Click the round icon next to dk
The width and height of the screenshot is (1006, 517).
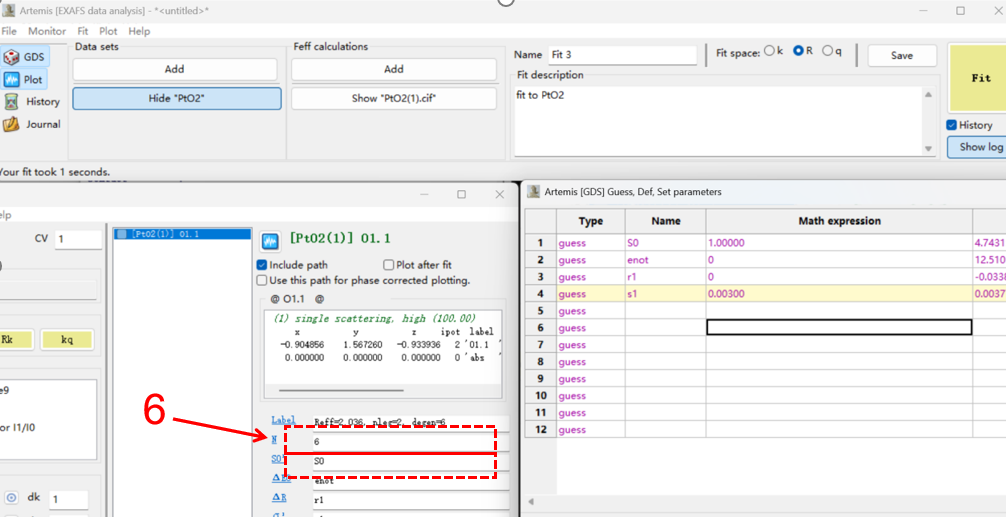pyautogui.click(x=12, y=498)
